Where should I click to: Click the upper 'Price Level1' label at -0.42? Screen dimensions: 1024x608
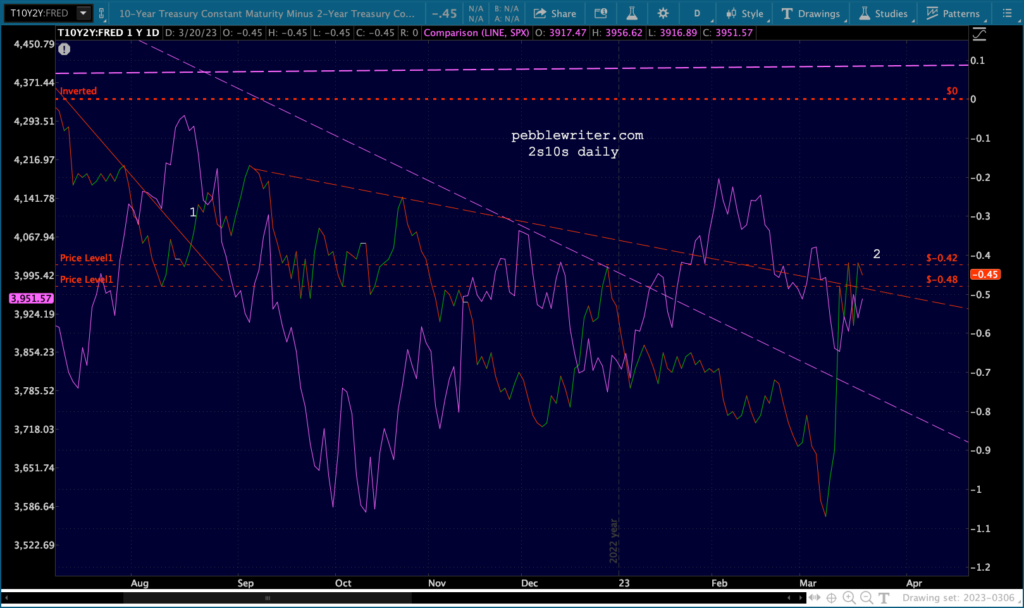tap(86, 258)
